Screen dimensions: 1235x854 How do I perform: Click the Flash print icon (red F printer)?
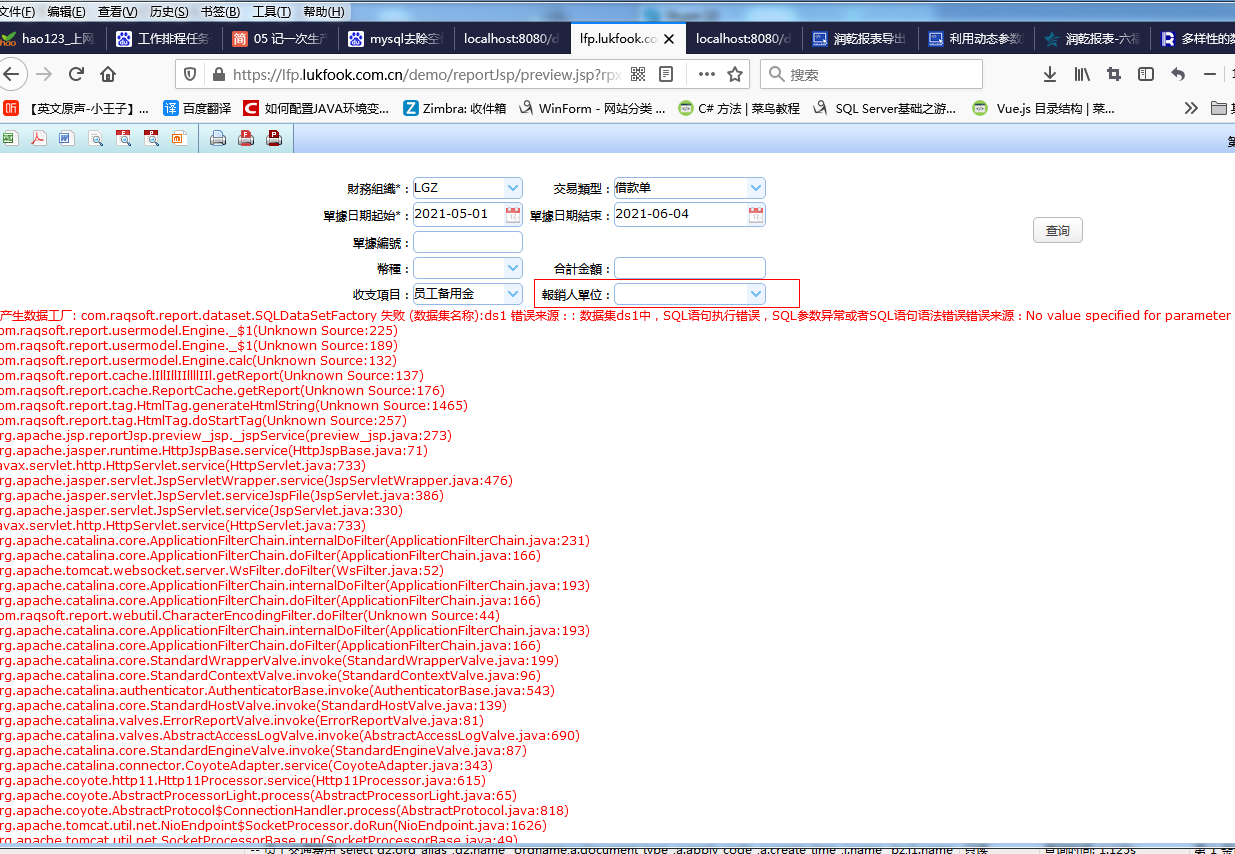(246, 139)
